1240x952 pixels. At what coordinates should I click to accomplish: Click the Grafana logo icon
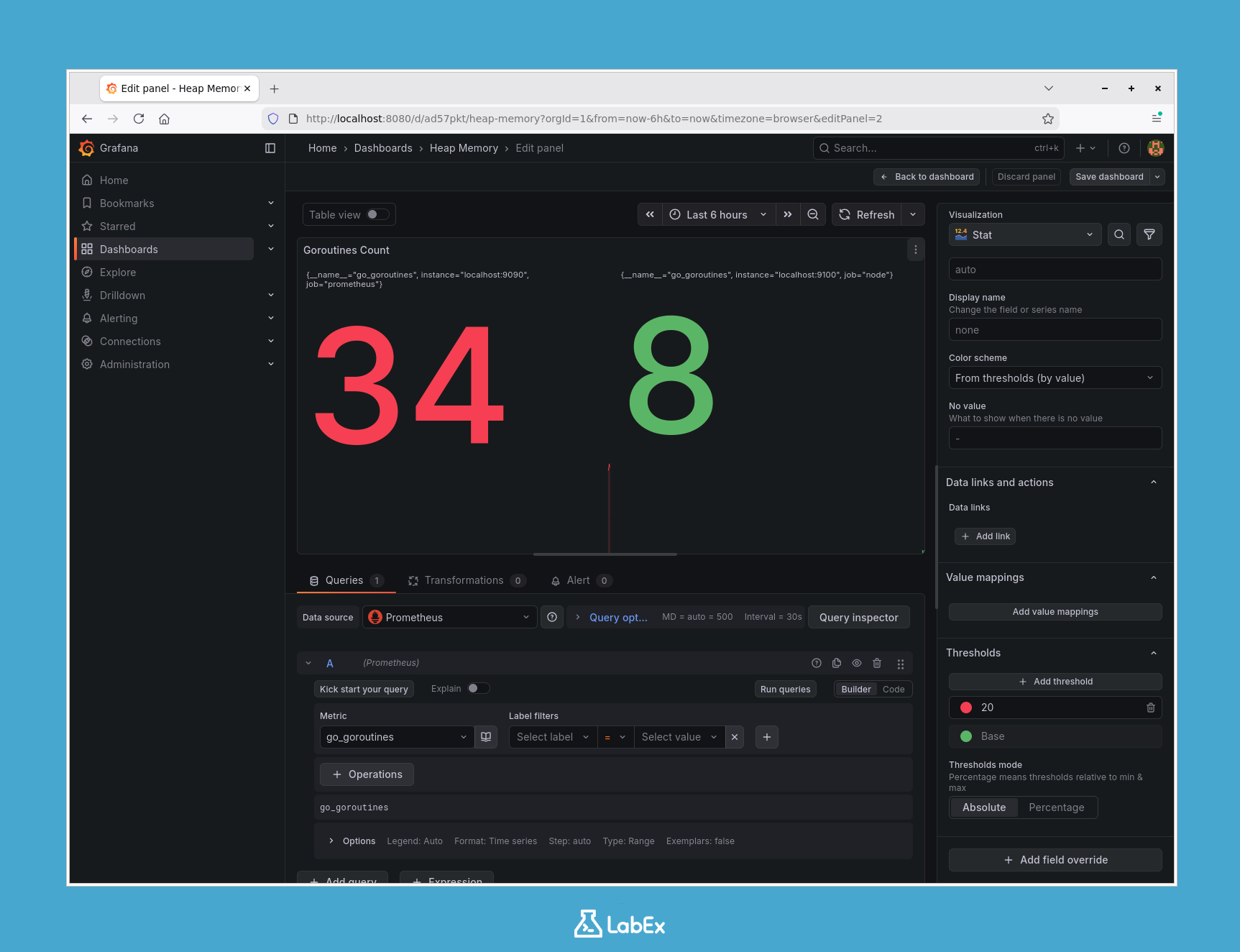point(87,148)
